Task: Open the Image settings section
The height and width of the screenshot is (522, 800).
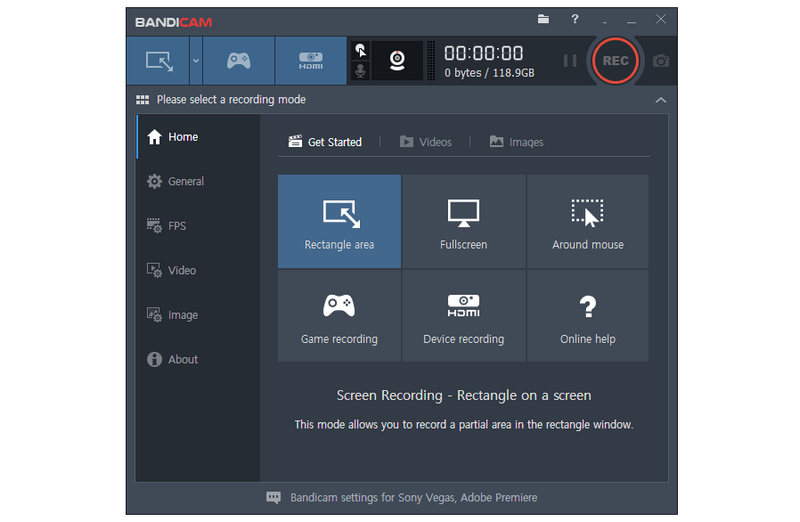Action: point(198,315)
